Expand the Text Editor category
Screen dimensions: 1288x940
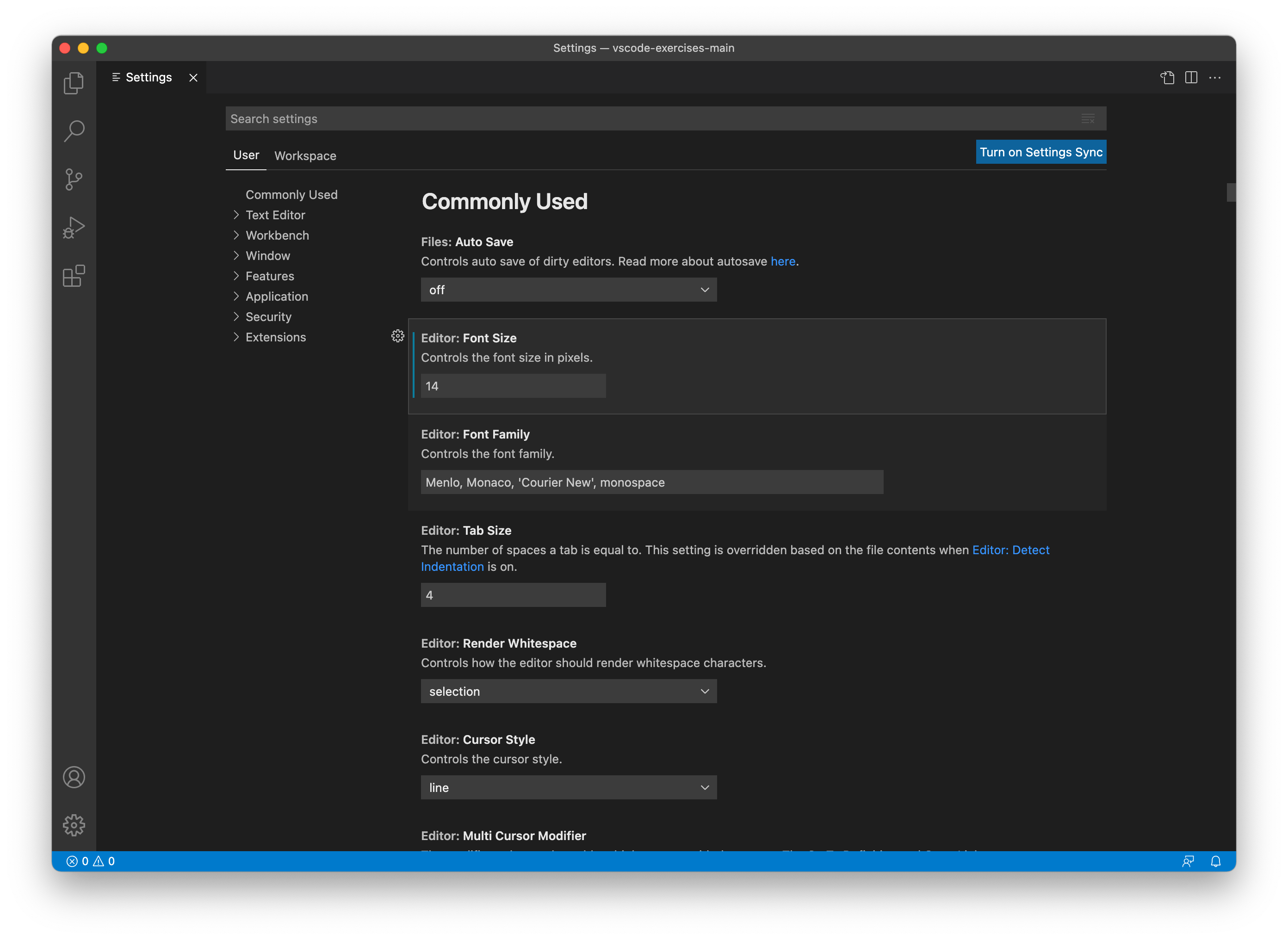275,215
